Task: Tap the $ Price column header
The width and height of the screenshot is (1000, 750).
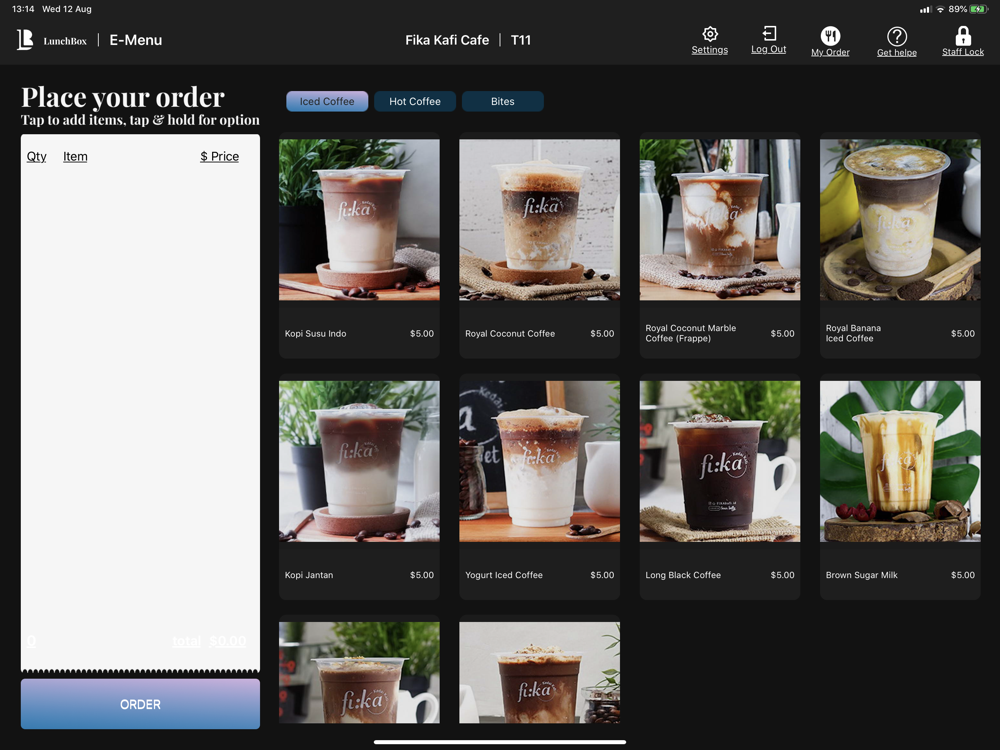Action: (219, 157)
